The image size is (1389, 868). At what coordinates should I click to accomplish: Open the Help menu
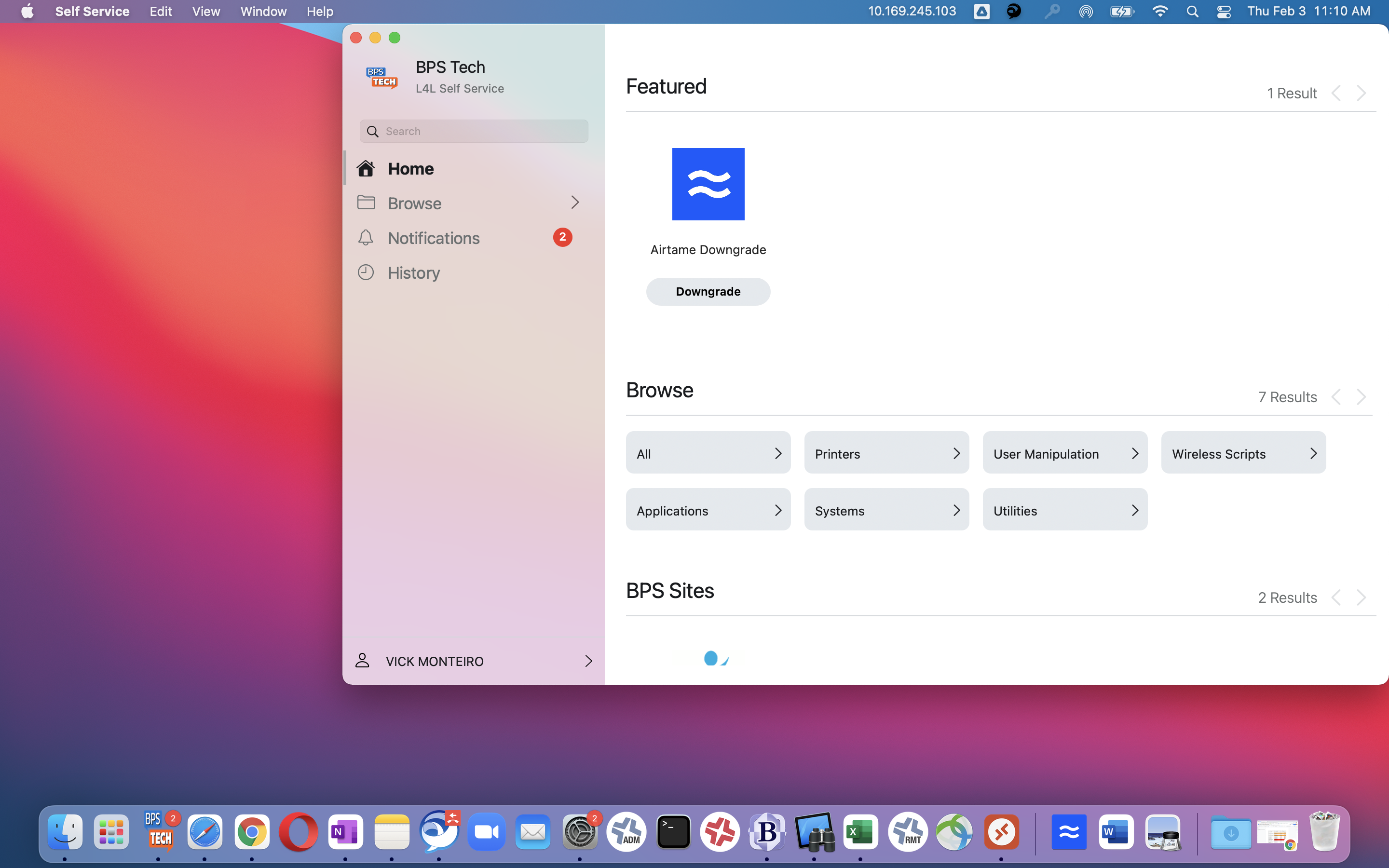(320, 12)
